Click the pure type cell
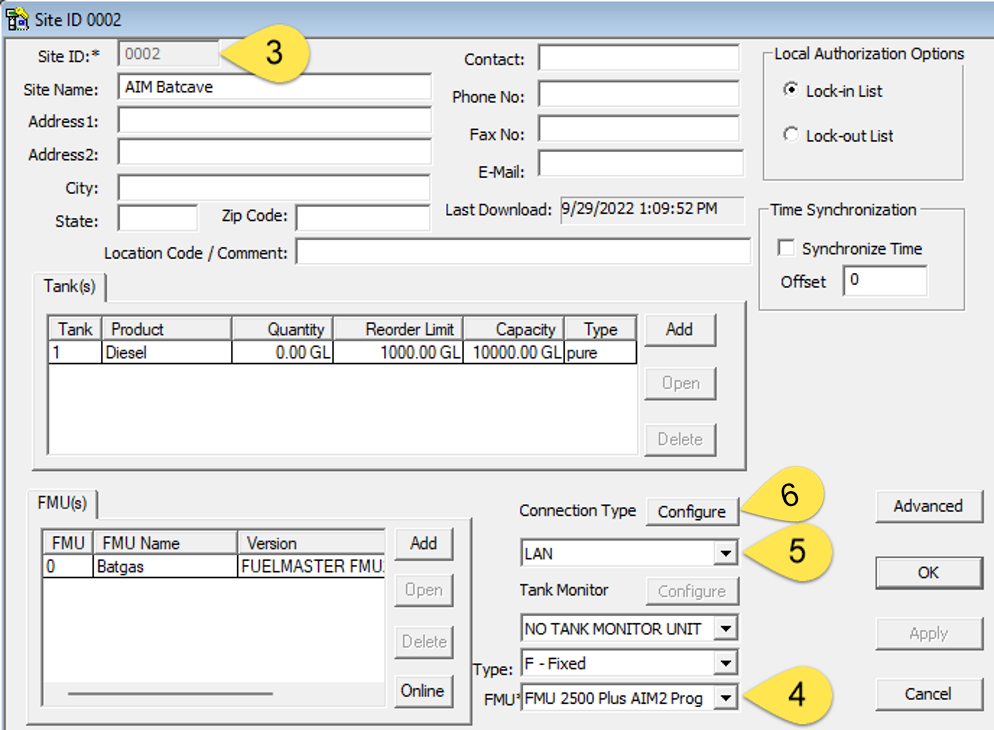 [600, 352]
